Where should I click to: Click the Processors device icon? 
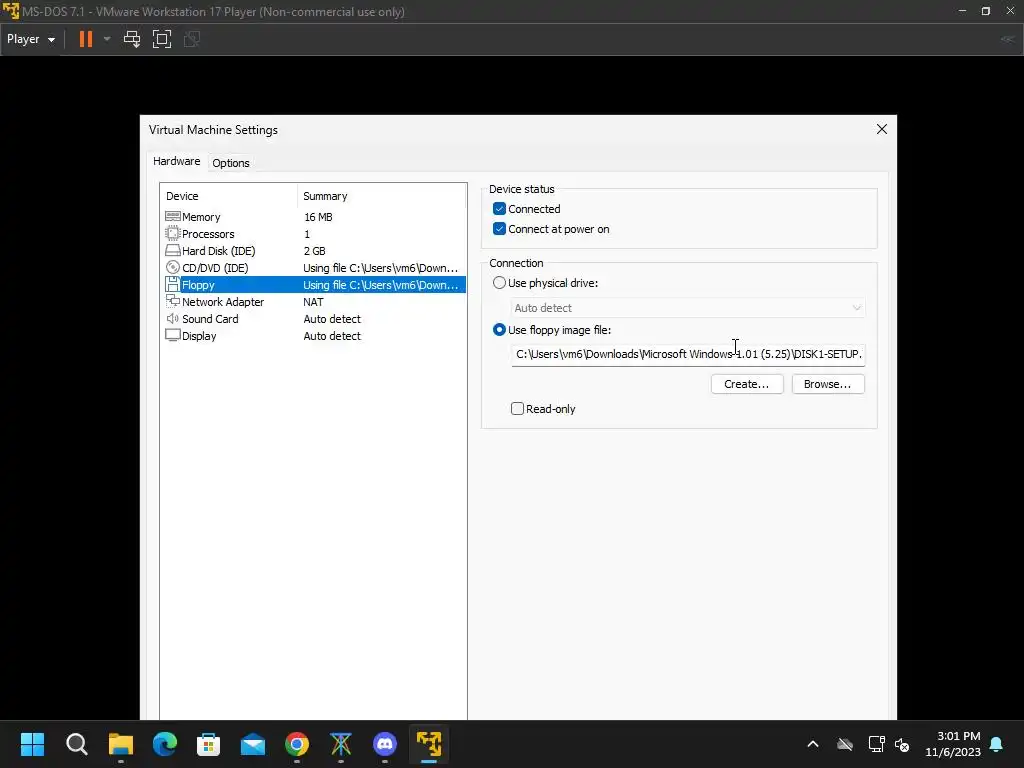point(172,233)
